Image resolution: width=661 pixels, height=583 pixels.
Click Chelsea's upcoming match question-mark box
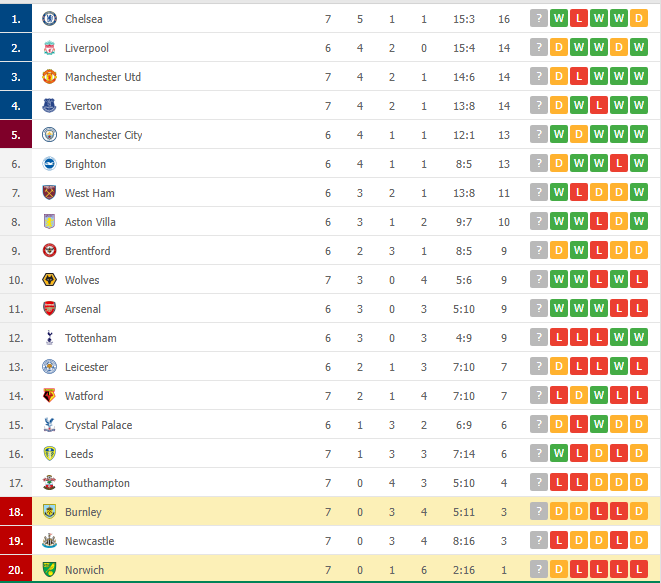[x=538, y=19]
